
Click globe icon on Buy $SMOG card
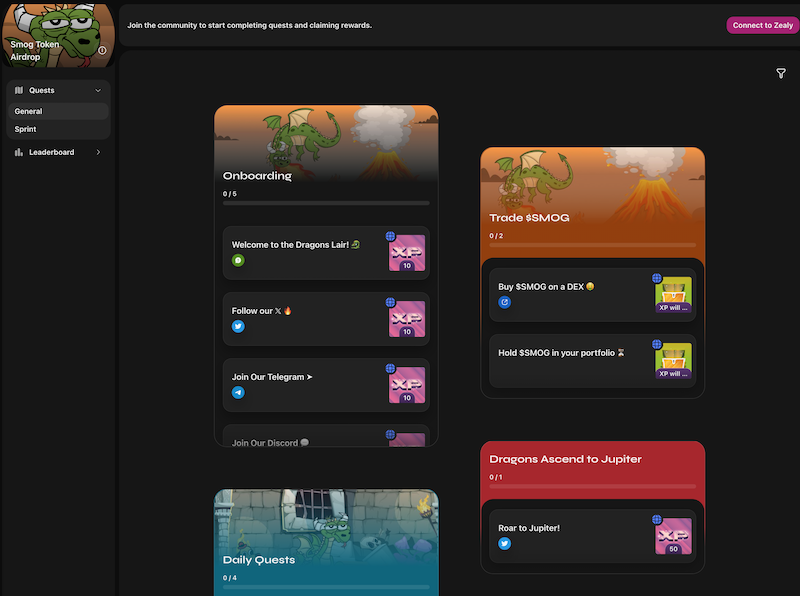pos(657,278)
